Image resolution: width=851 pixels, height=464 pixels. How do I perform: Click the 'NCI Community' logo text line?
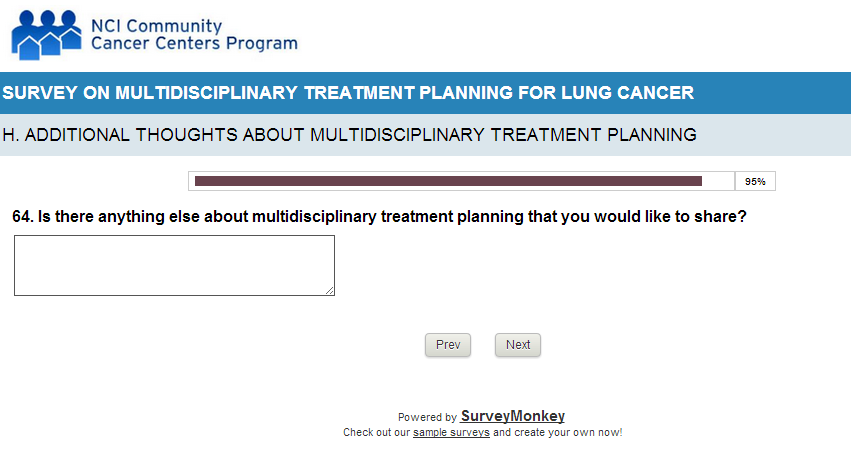(x=156, y=26)
